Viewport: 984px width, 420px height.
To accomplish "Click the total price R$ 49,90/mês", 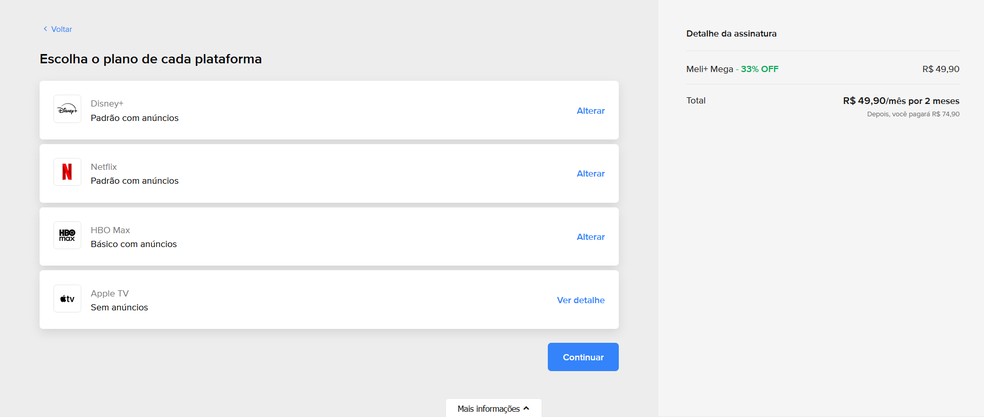I will click(x=900, y=100).
